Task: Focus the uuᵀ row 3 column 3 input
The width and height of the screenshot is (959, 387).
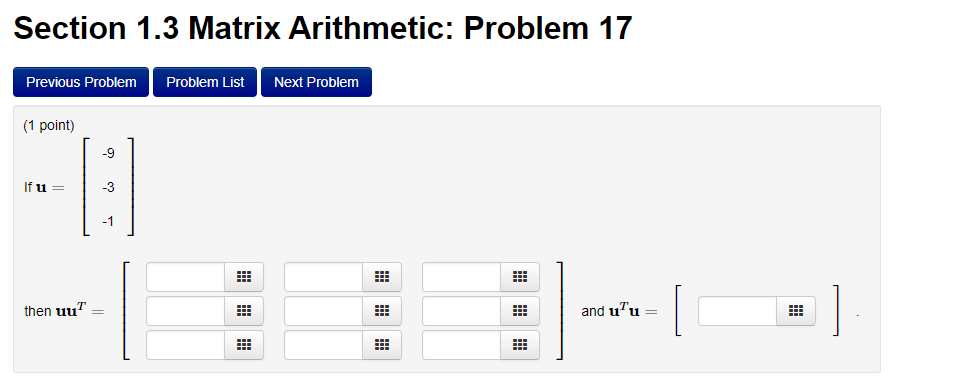Action: 462,345
